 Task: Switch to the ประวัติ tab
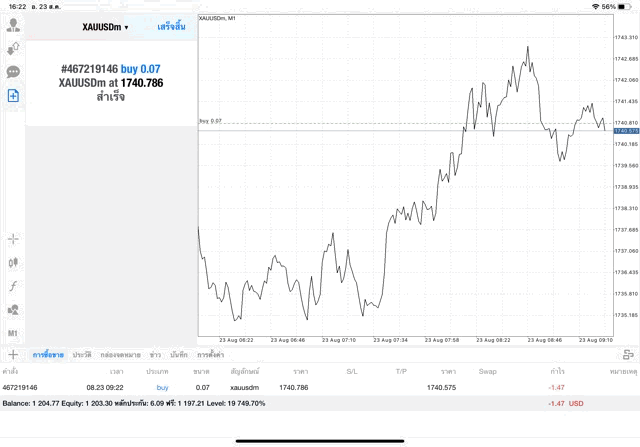[x=82, y=355]
